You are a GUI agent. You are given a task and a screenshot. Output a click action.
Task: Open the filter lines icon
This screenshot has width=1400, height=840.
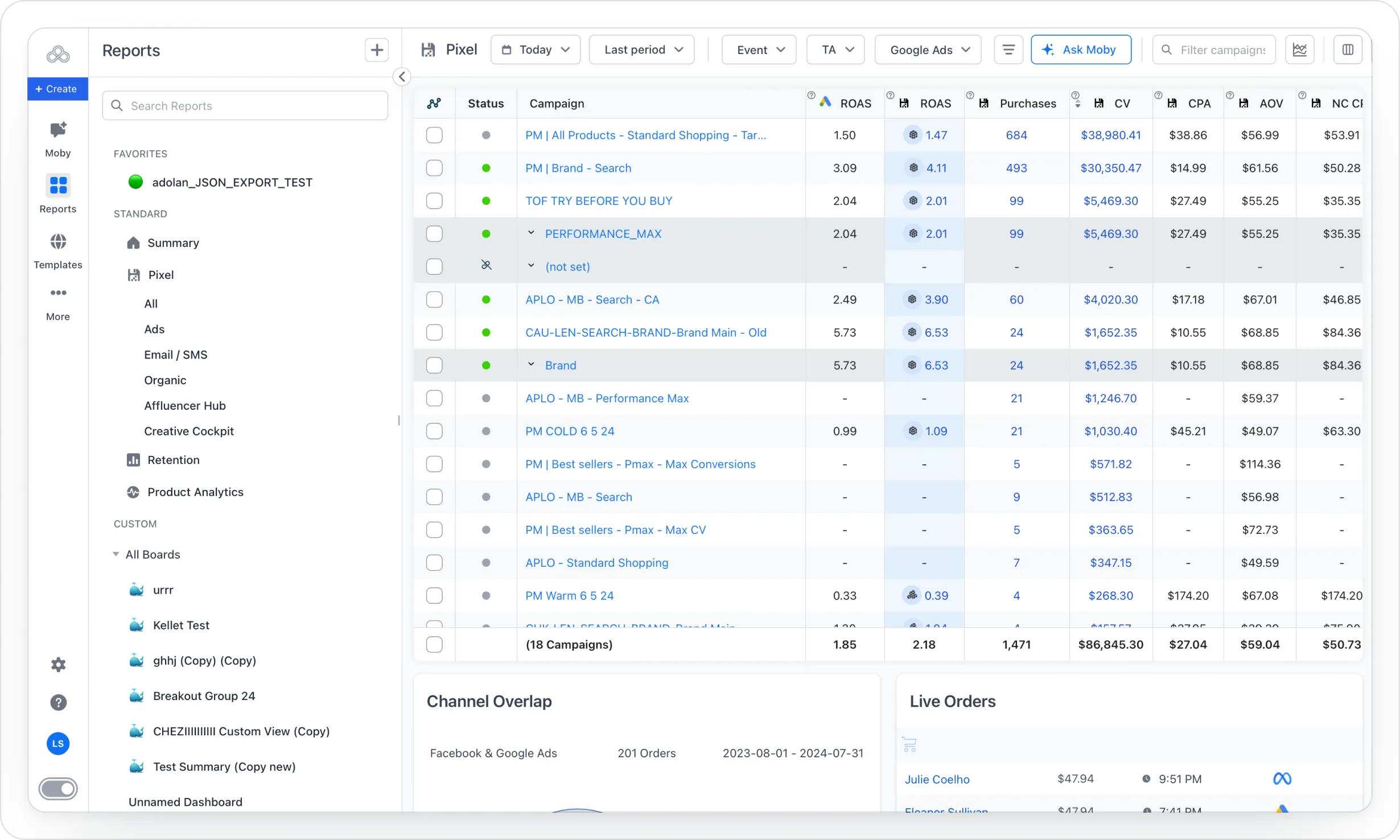pyautogui.click(x=1008, y=50)
